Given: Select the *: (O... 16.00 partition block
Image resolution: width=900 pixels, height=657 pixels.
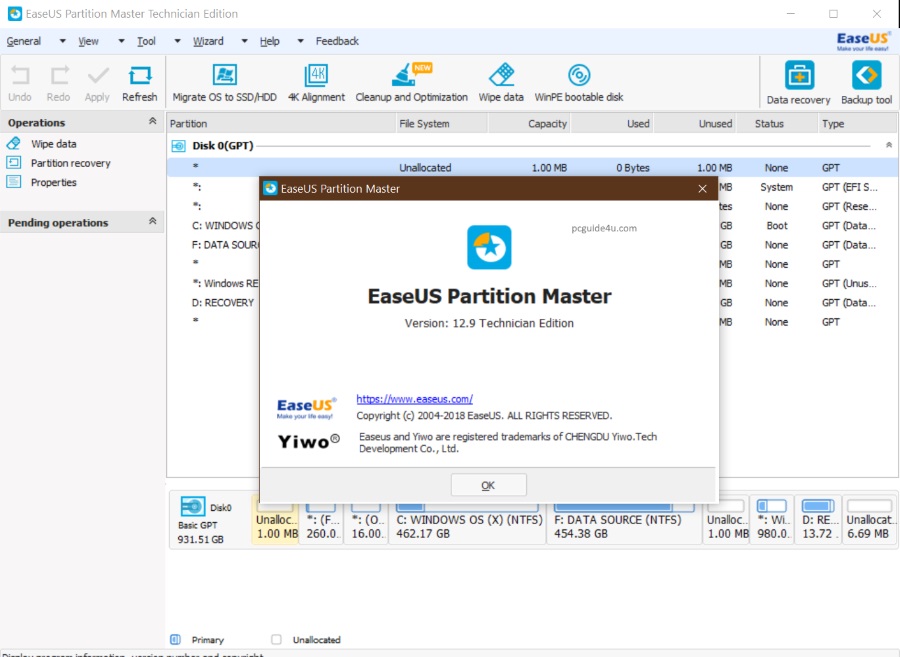Looking at the screenshot, I should point(366,520).
